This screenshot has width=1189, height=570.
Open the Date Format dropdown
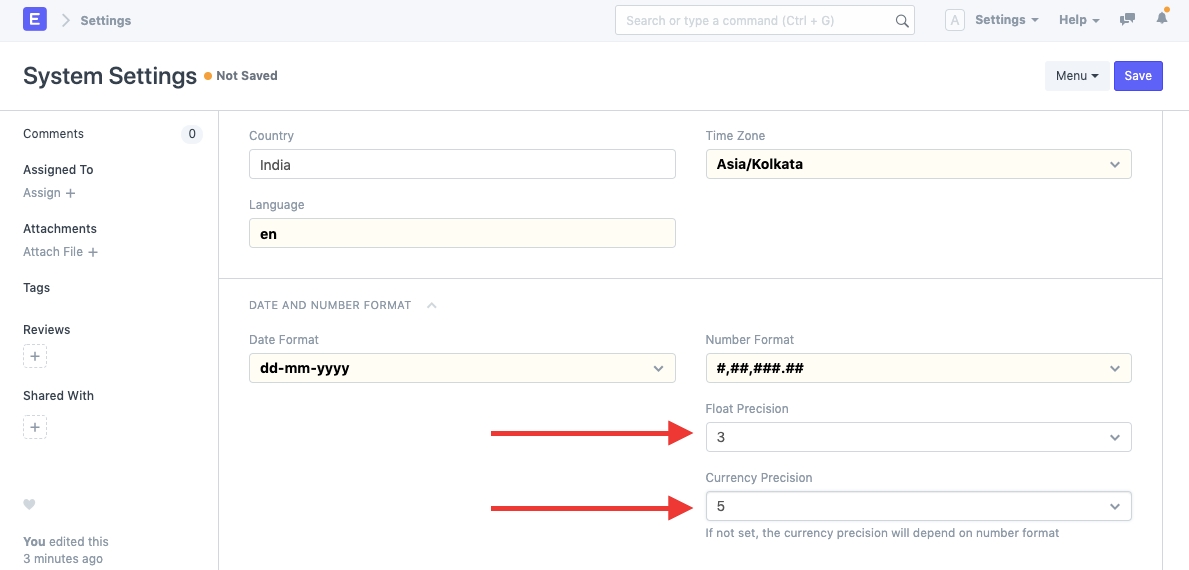462,368
